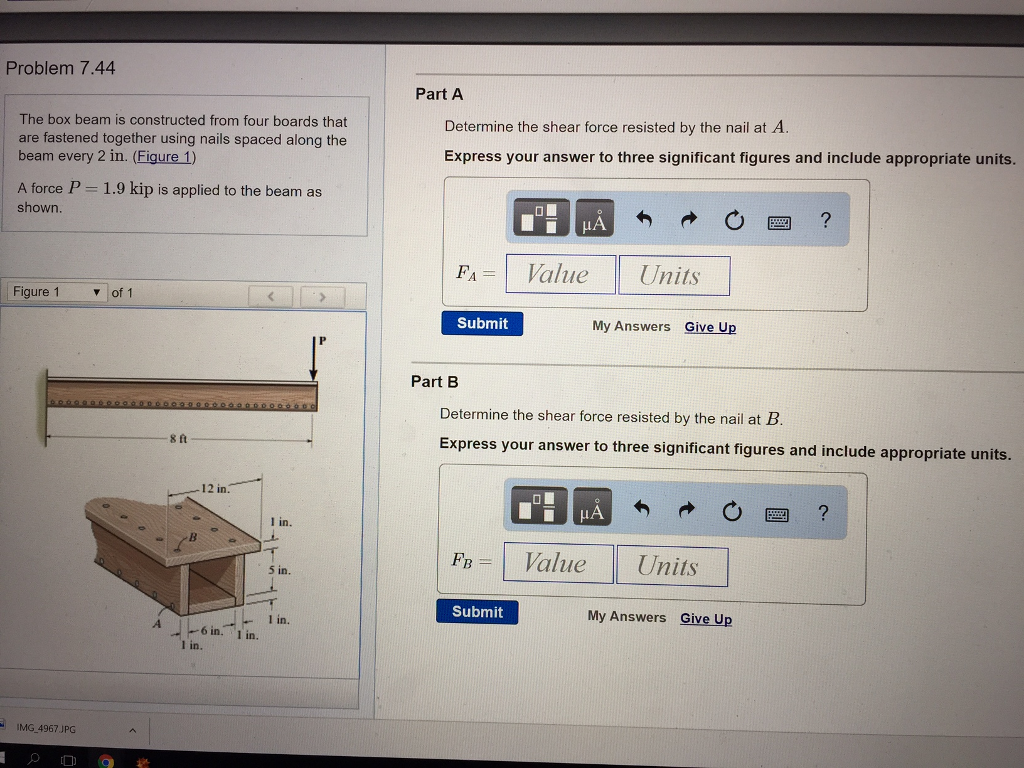Launch Google Chrome from the taskbar

104,762
